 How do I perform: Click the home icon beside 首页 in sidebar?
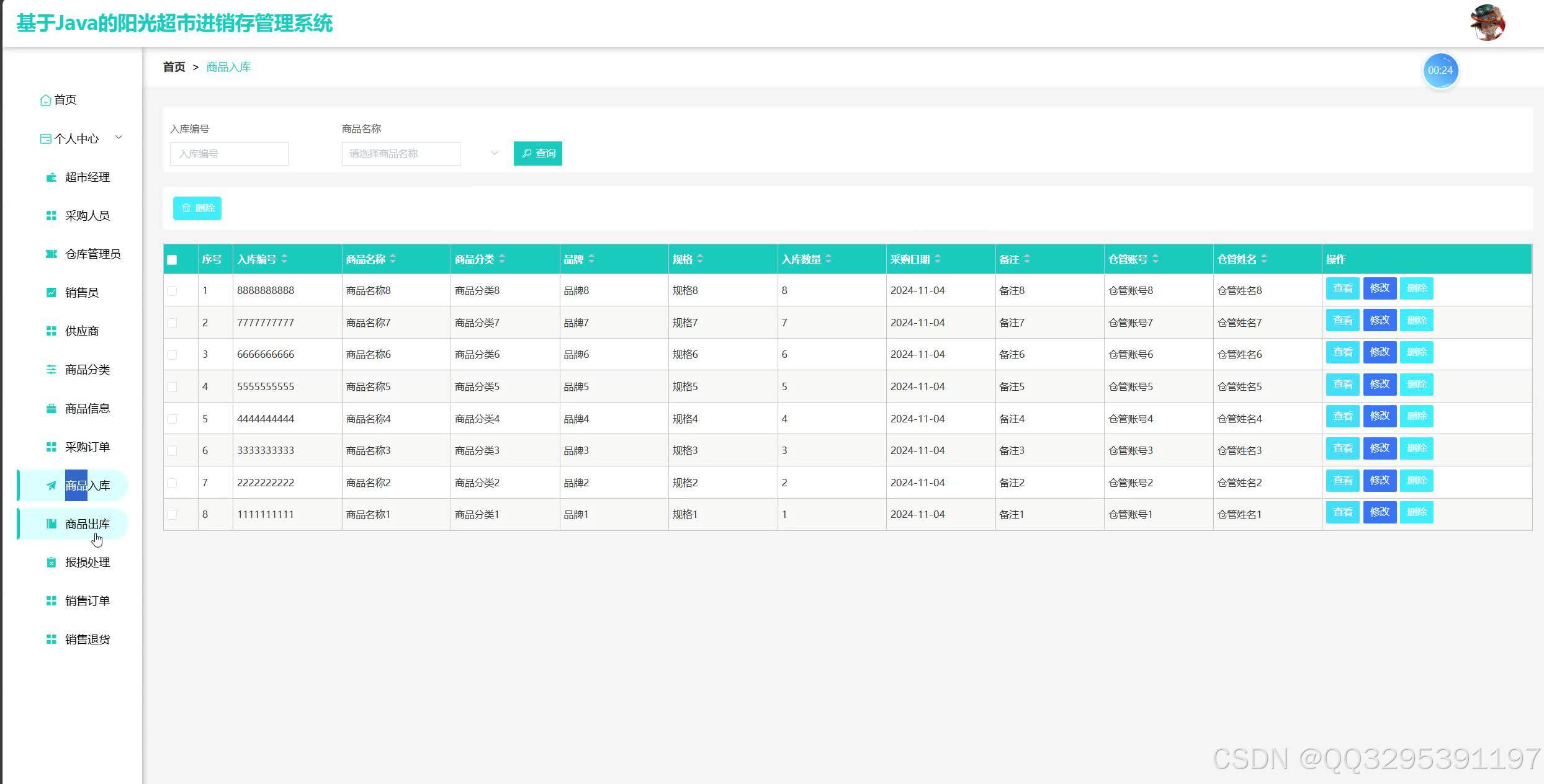(x=45, y=100)
